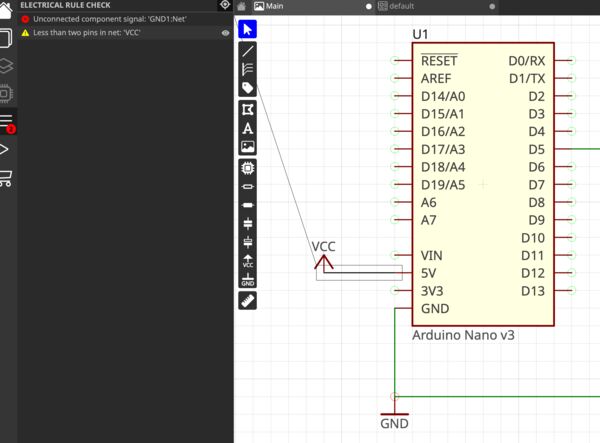Open the play/output panel in sidebar
Screen dimensions: 600x443
coord(4,149)
